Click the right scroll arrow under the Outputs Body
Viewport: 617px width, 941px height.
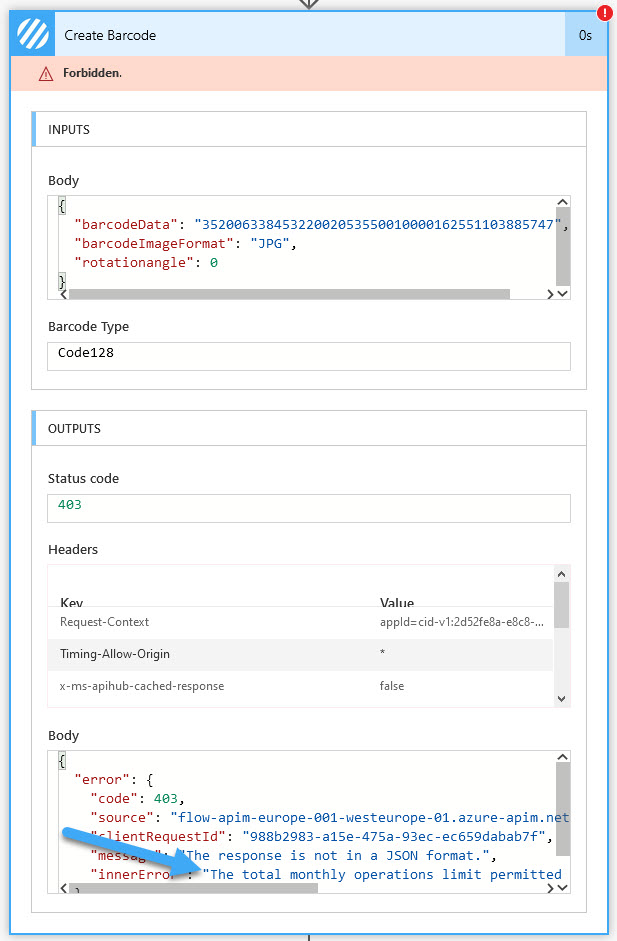[x=553, y=888]
